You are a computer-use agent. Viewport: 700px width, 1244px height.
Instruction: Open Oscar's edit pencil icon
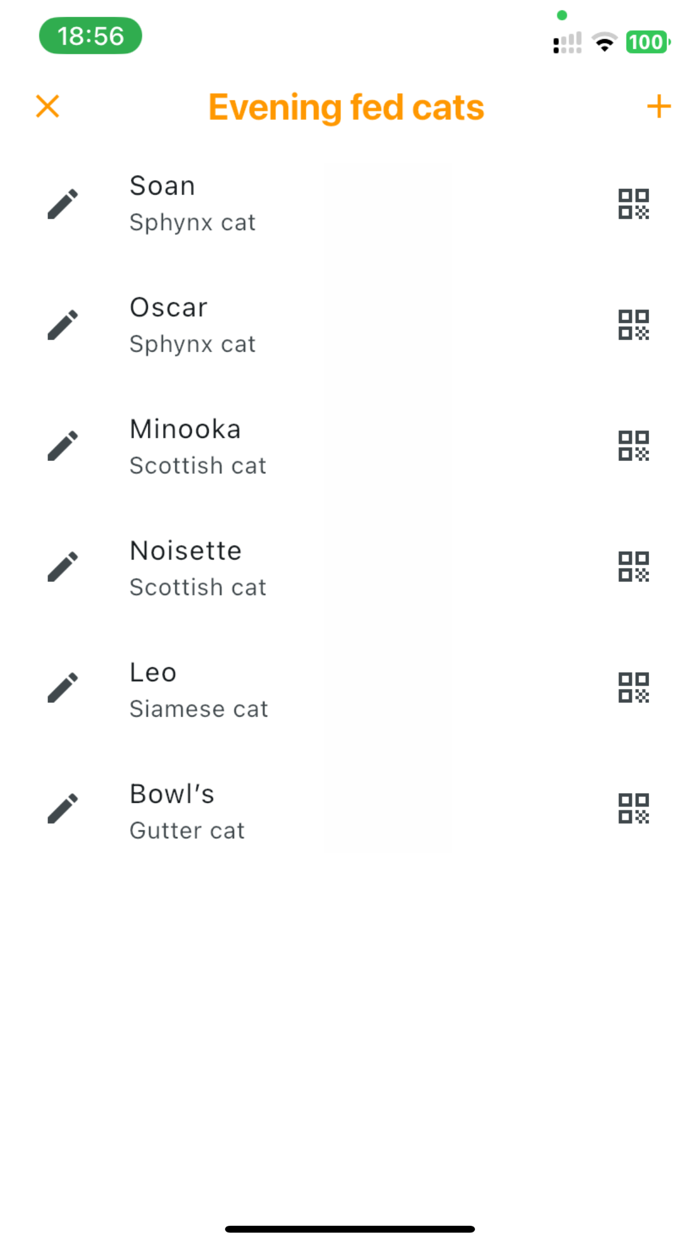point(62,324)
